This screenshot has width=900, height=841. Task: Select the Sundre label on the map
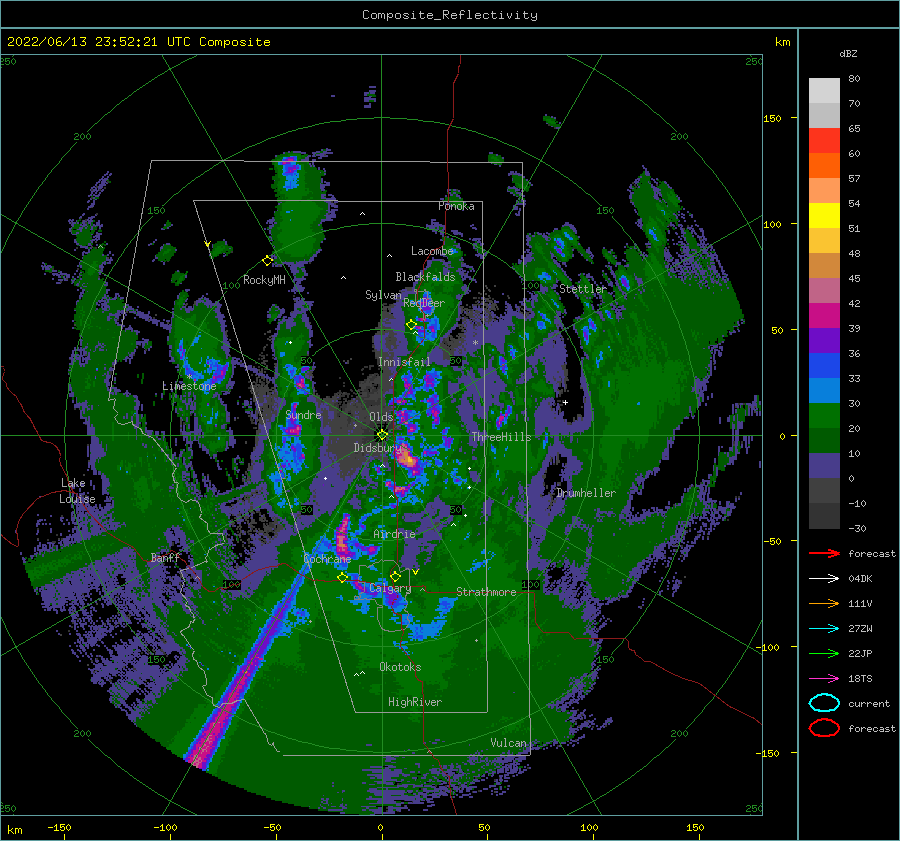click(x=303, y=414)
